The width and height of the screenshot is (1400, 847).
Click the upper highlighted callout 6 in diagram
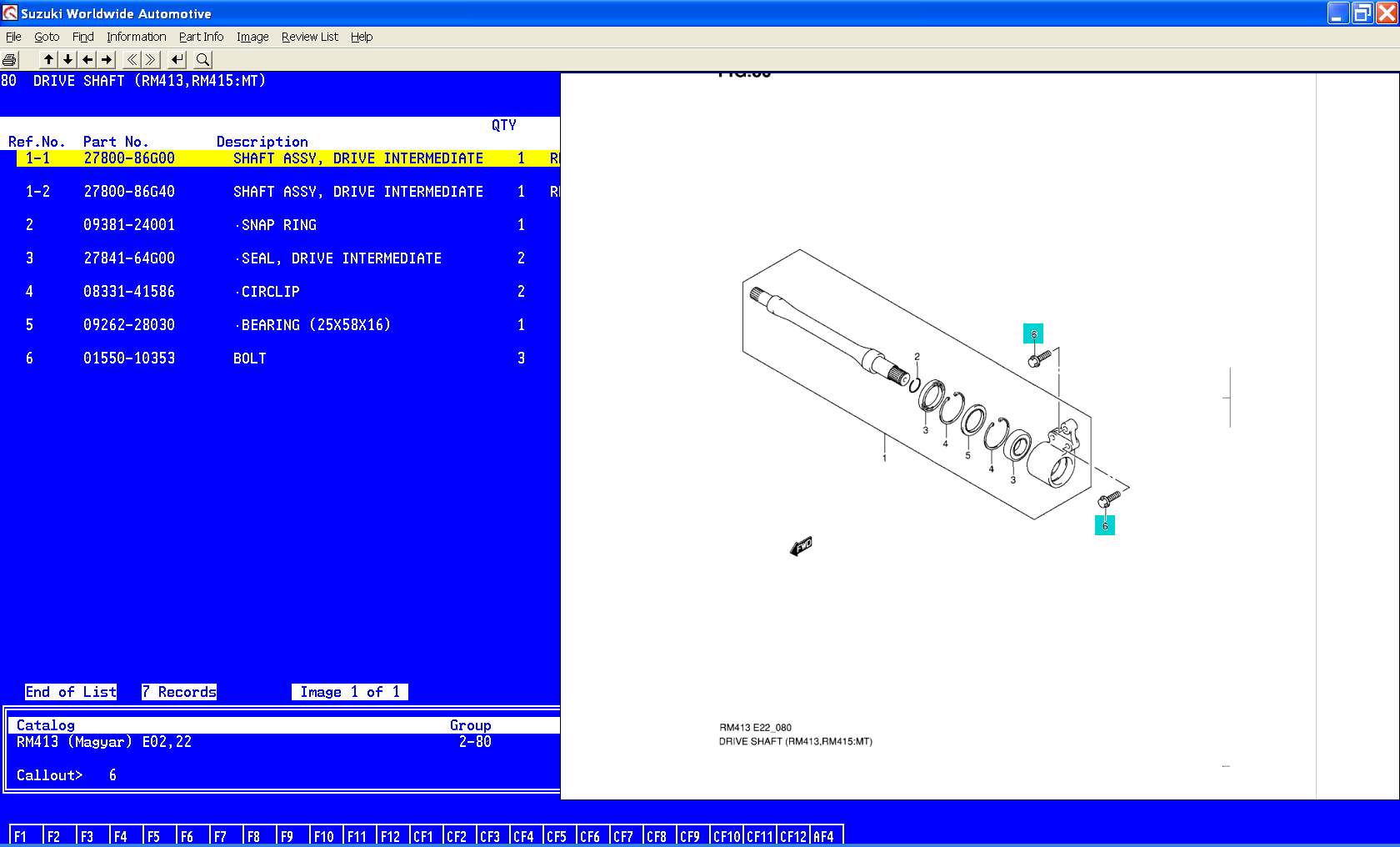tap(1033, 334)
